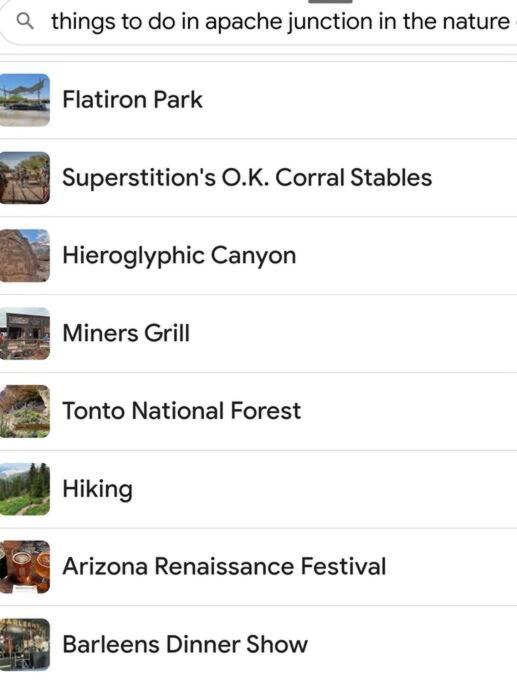
Task: Tap the Hiking thumbnail with pine trees
Action: [x=24, y=489]
